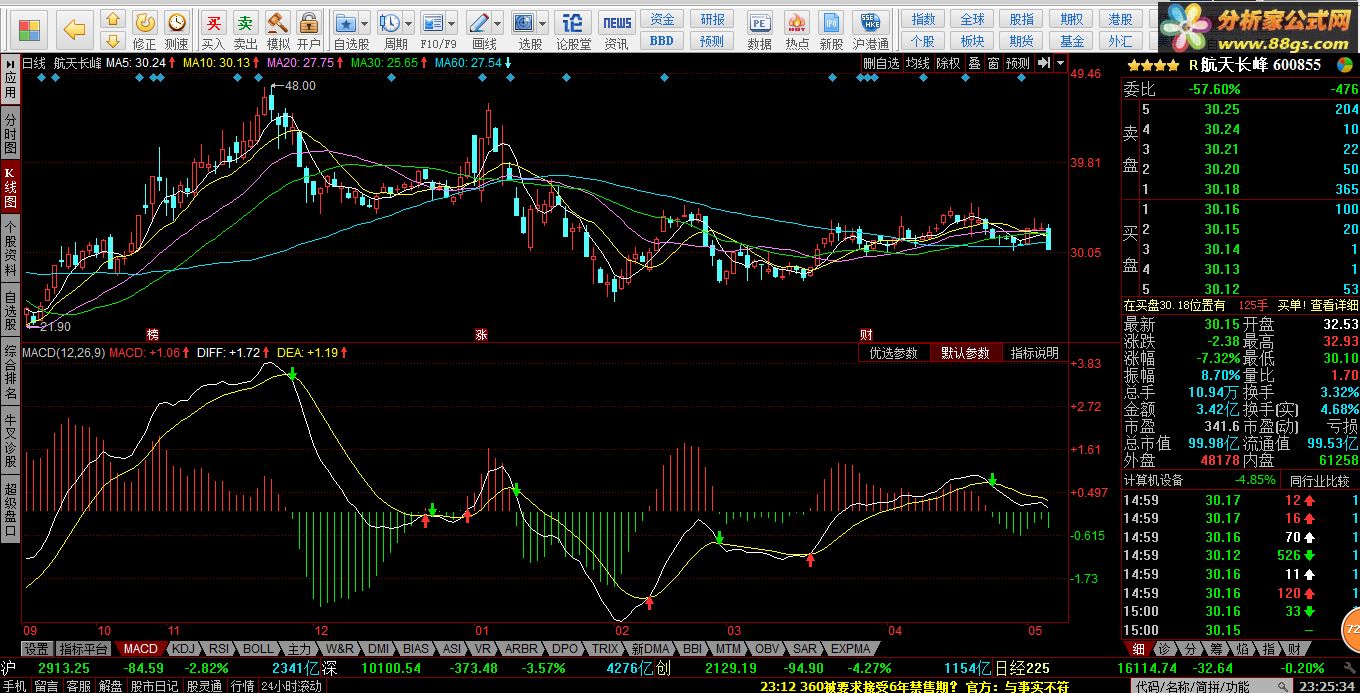Click 删自选 to remove from watchlist
Image resolution: width=1360 pixels, height=693 pixels.
tap(881, 62)
